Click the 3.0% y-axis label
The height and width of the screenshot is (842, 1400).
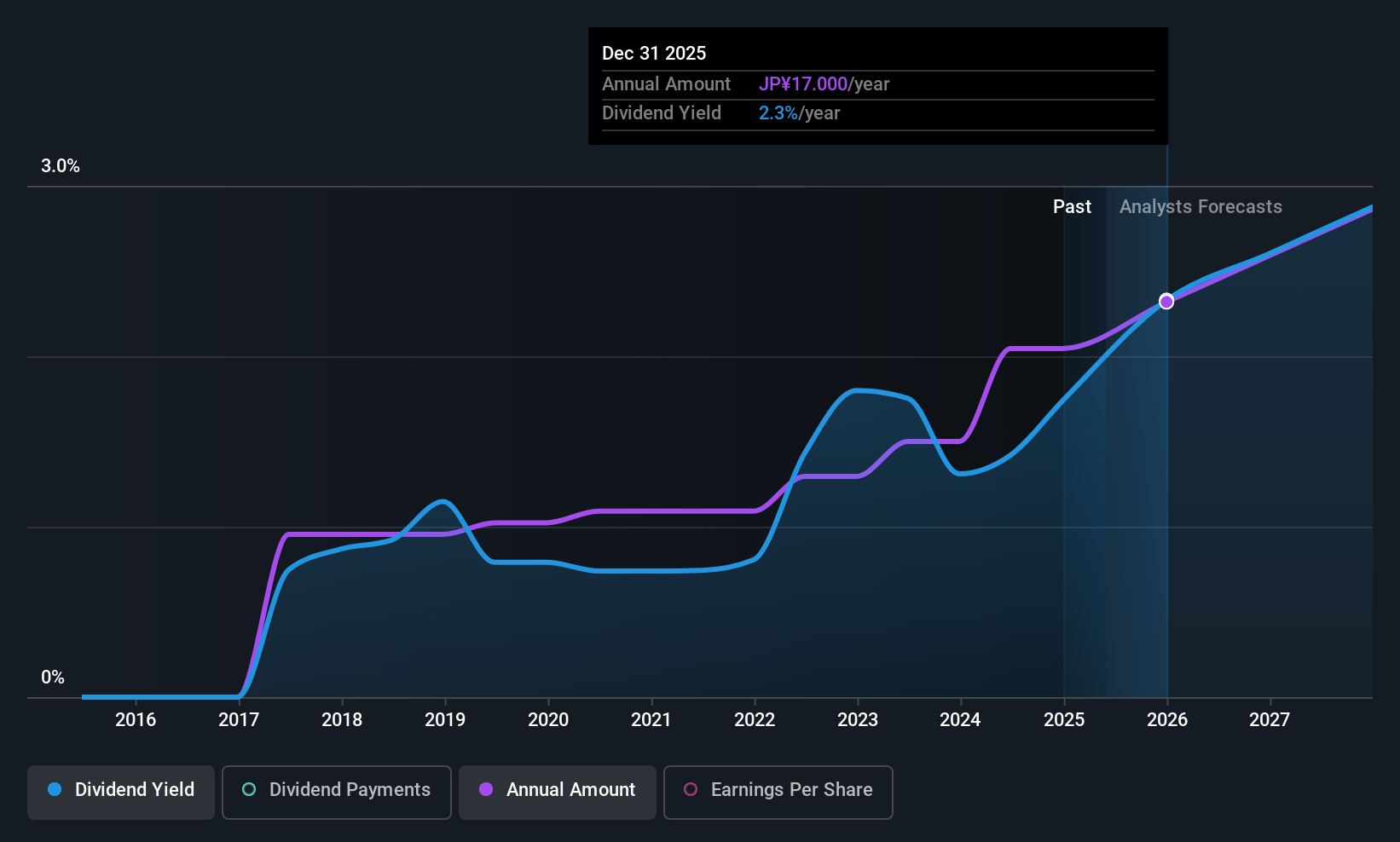pos(61,166)
